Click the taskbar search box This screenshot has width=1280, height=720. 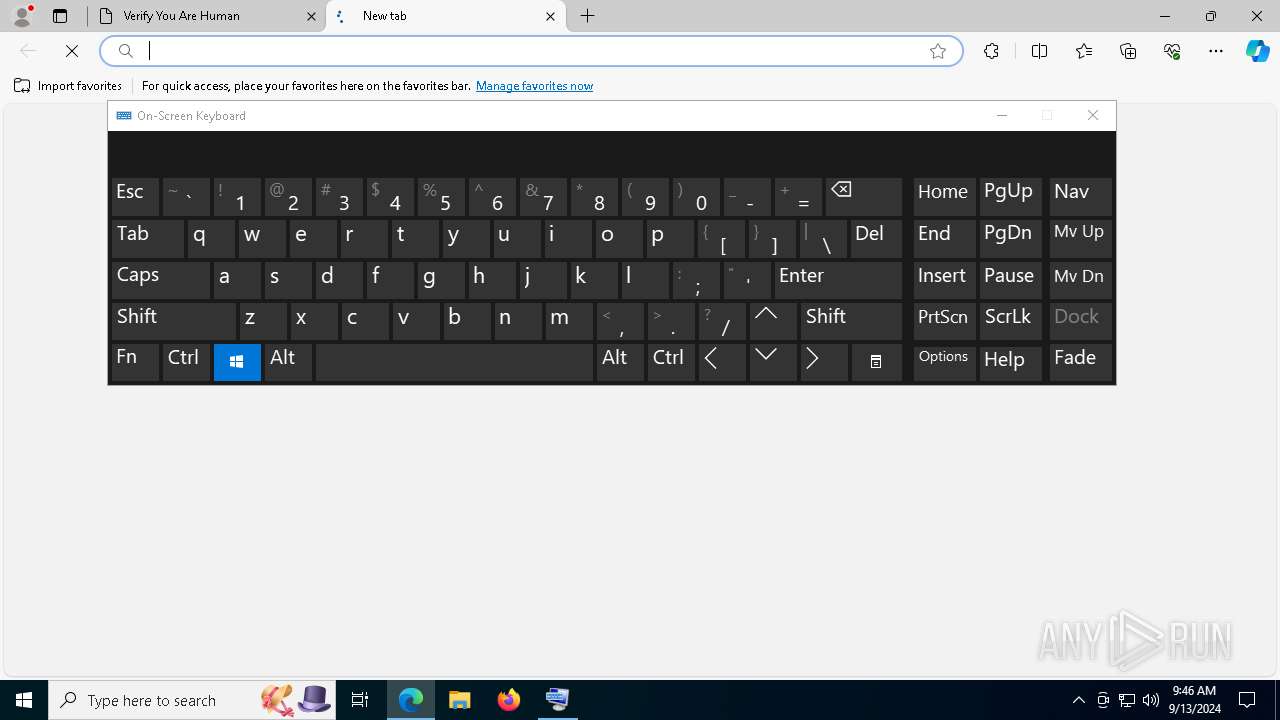[192, 700]
